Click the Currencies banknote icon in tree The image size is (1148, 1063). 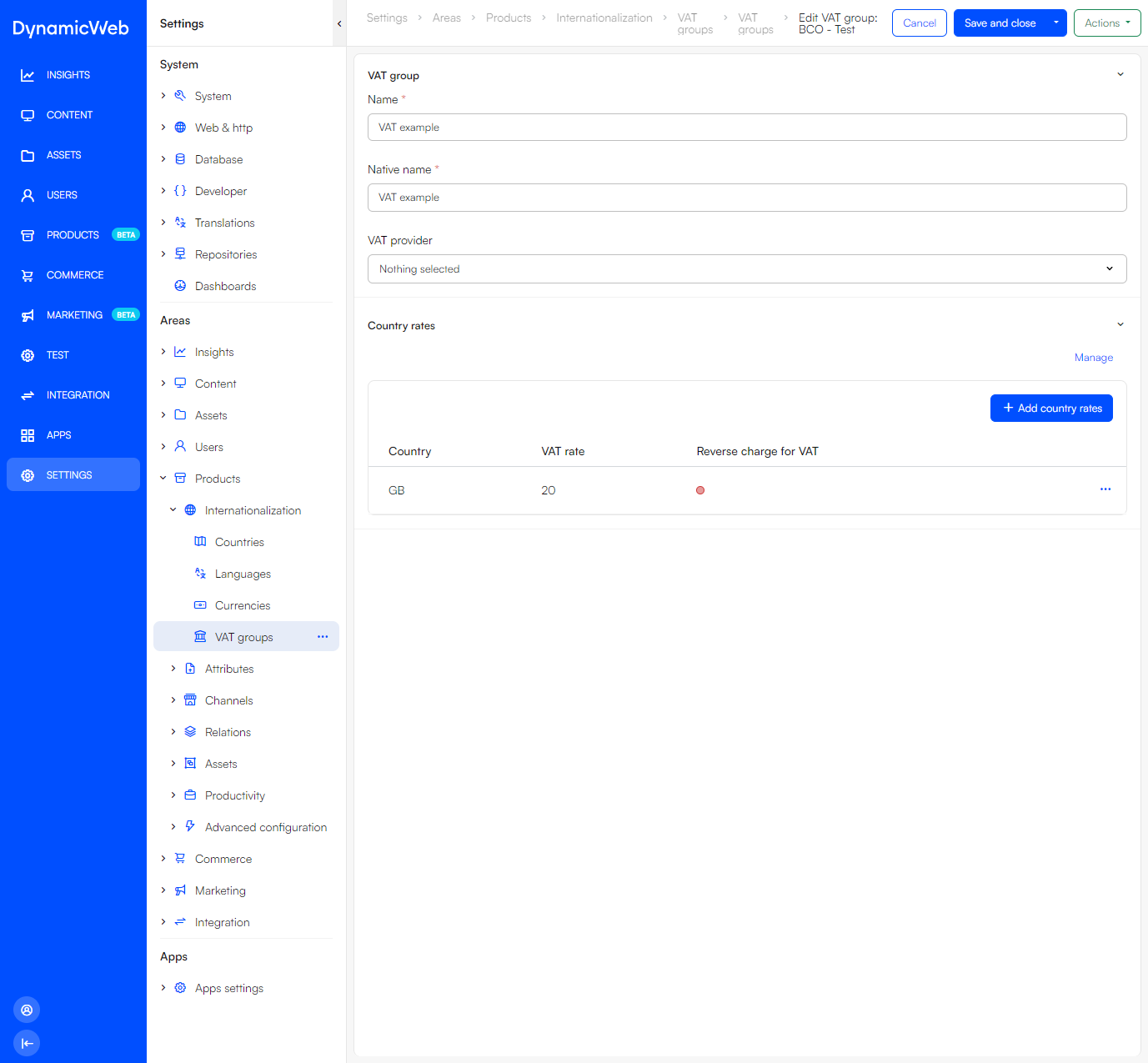(200, 605)
